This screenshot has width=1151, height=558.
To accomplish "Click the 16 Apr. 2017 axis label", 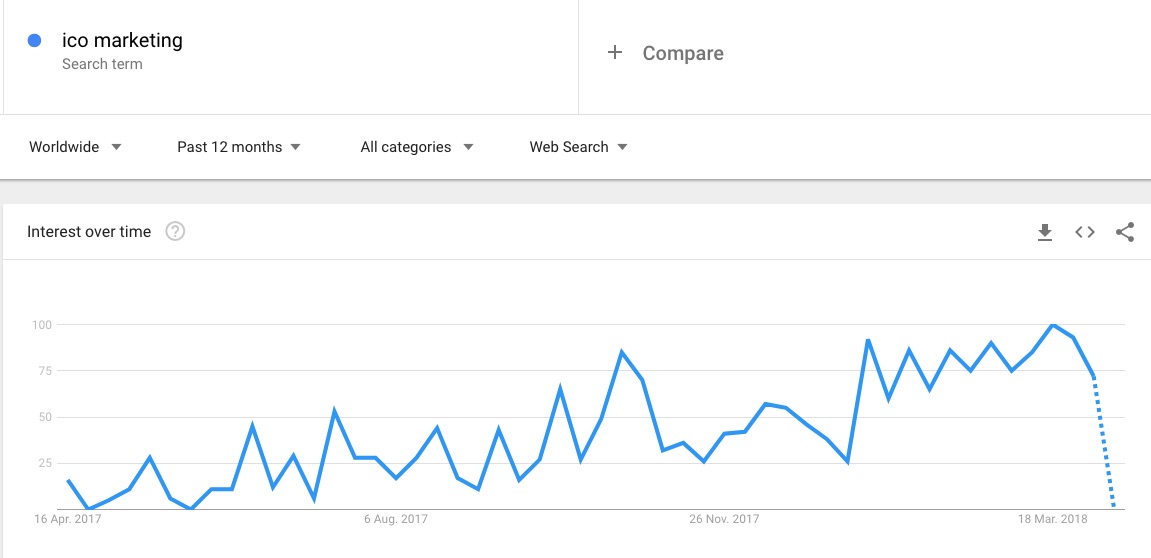I will tap(68, 519).
